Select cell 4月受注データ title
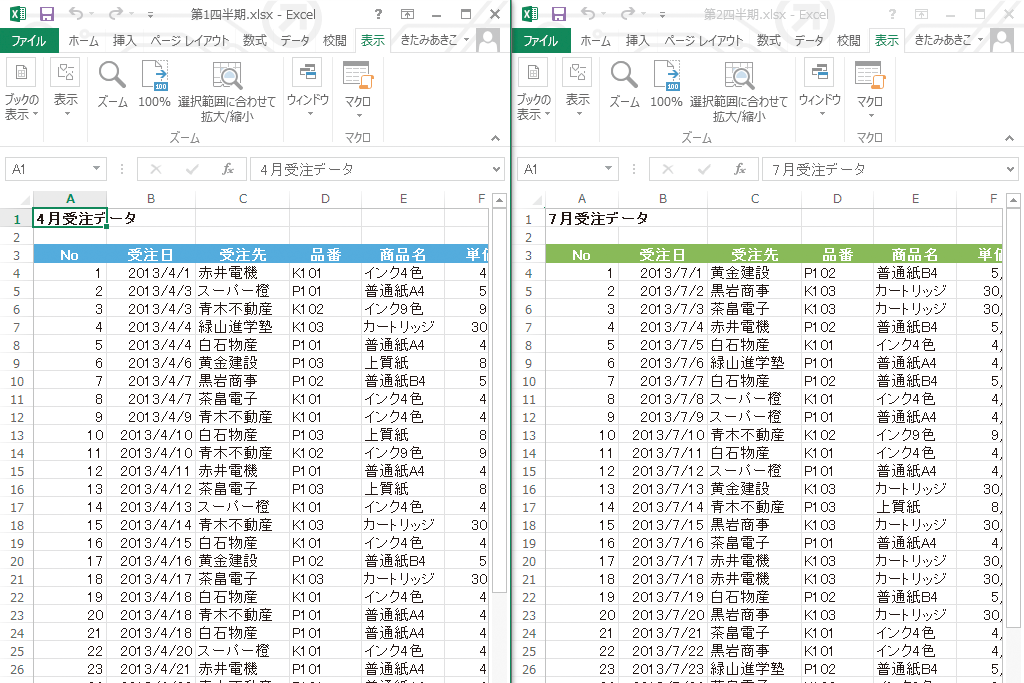The image size is (1024, 683). [x=70, y=219]
